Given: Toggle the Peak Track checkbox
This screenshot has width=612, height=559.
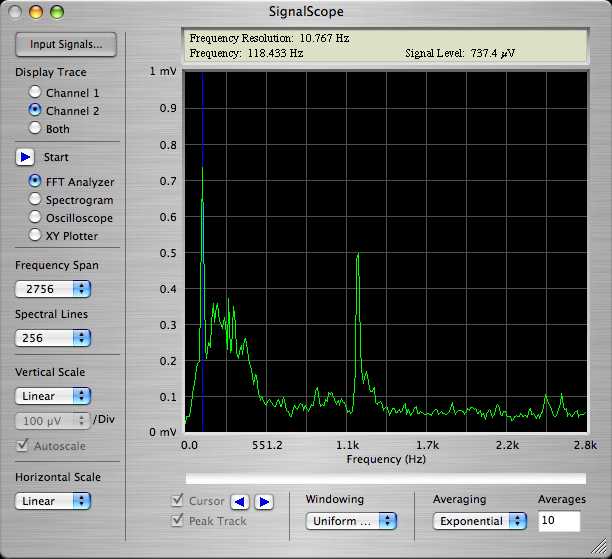Looking at the screenshot, I should [x=179, y=520].
